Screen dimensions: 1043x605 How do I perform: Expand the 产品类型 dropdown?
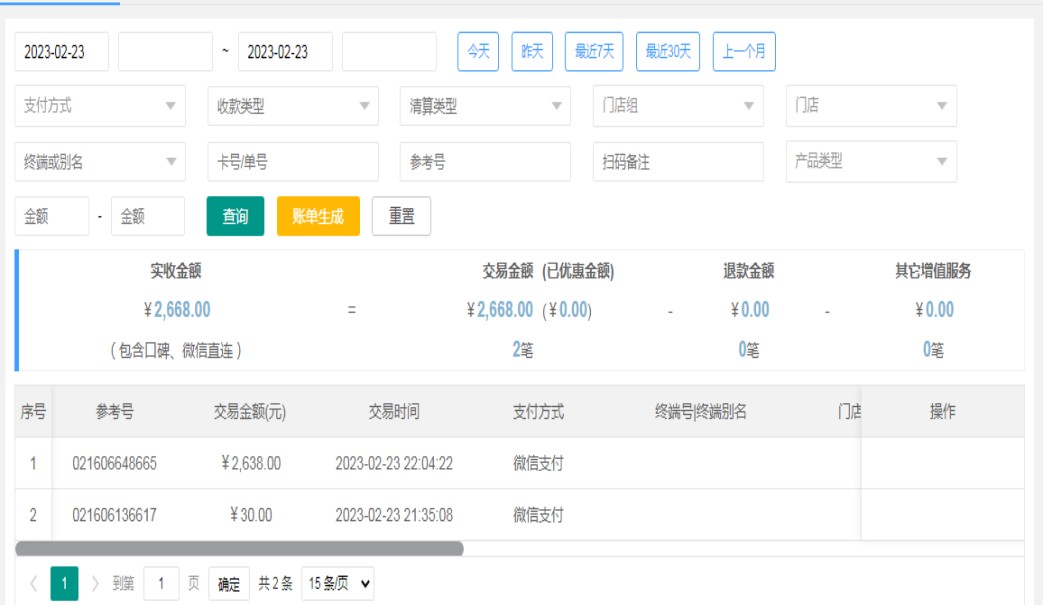click(x=871, y=162)
